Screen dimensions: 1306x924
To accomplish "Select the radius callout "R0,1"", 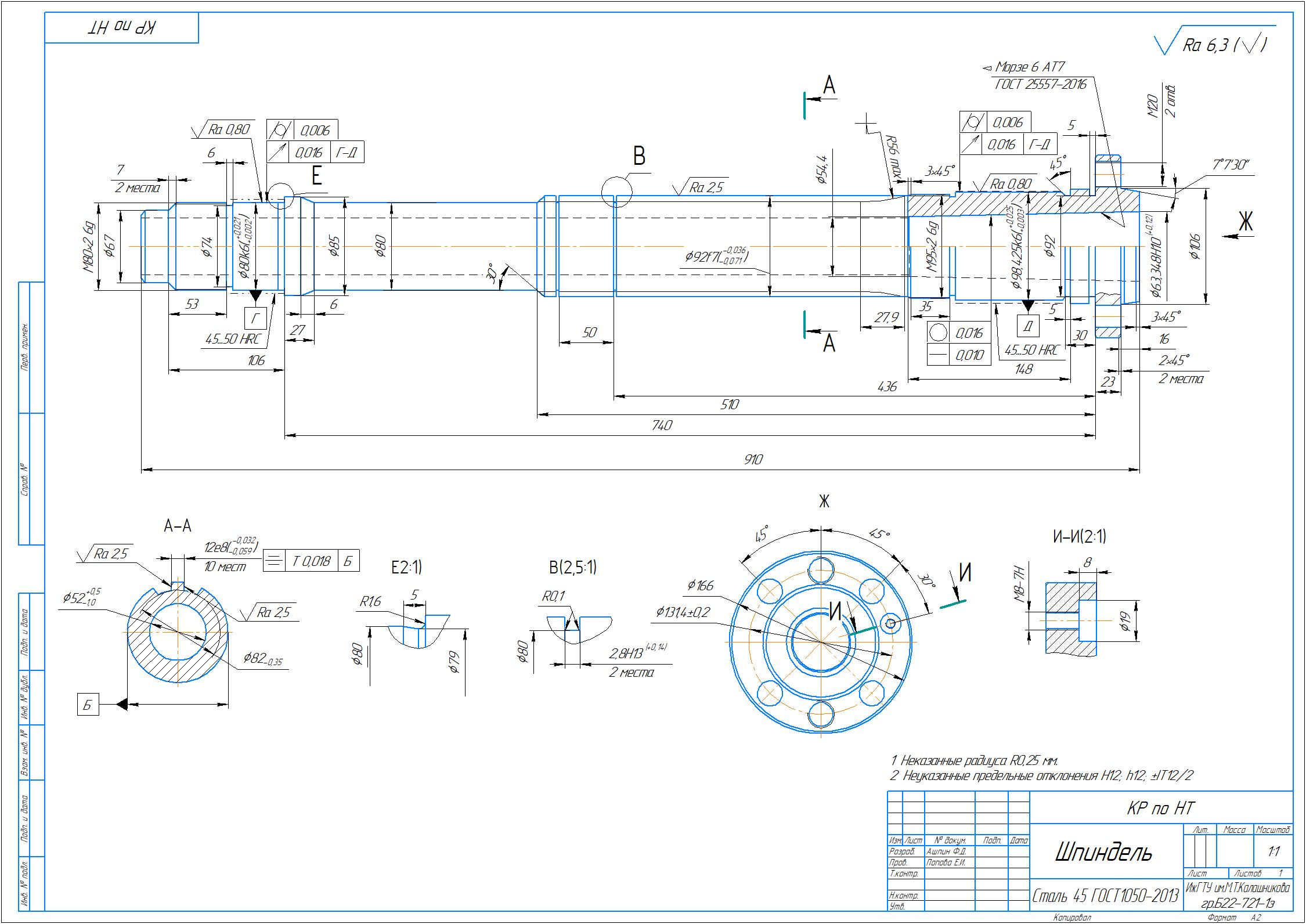I will [554, 596].
